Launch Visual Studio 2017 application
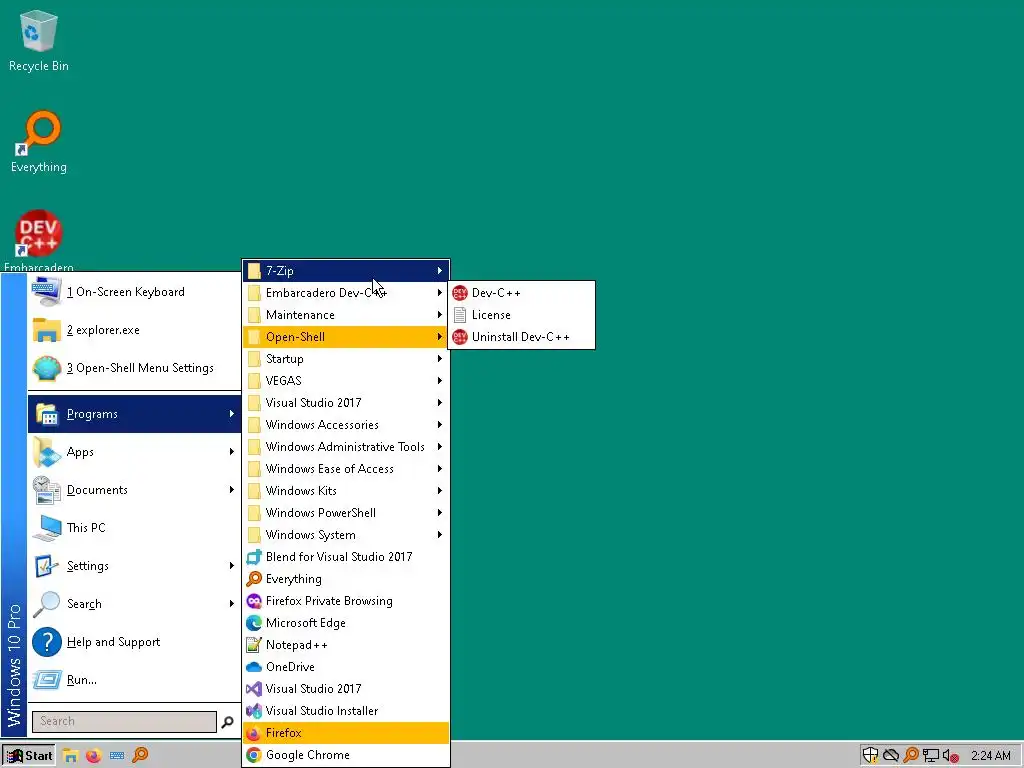 pos(345,689)
